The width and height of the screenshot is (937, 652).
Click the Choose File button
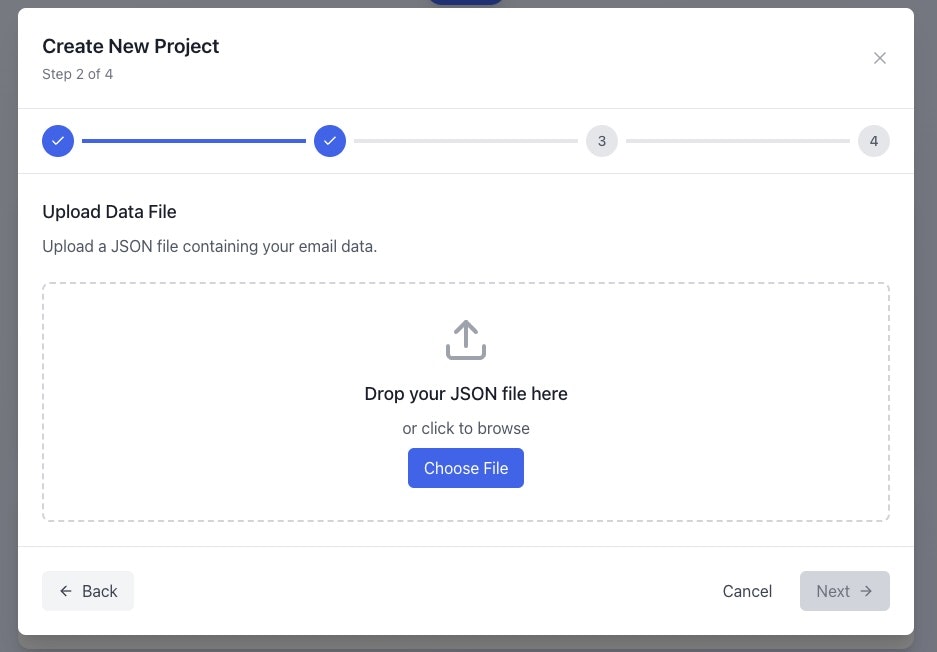coord(465,468)
